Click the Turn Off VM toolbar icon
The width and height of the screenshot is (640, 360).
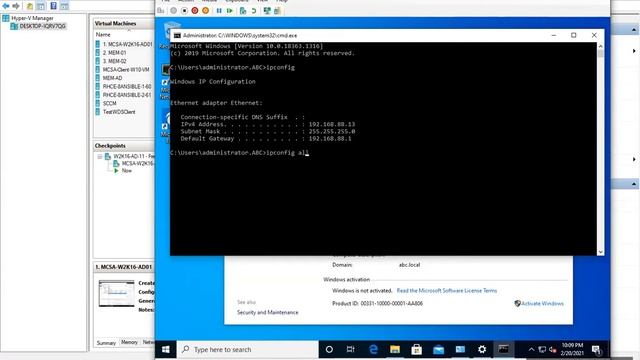[x=184, y=11]
